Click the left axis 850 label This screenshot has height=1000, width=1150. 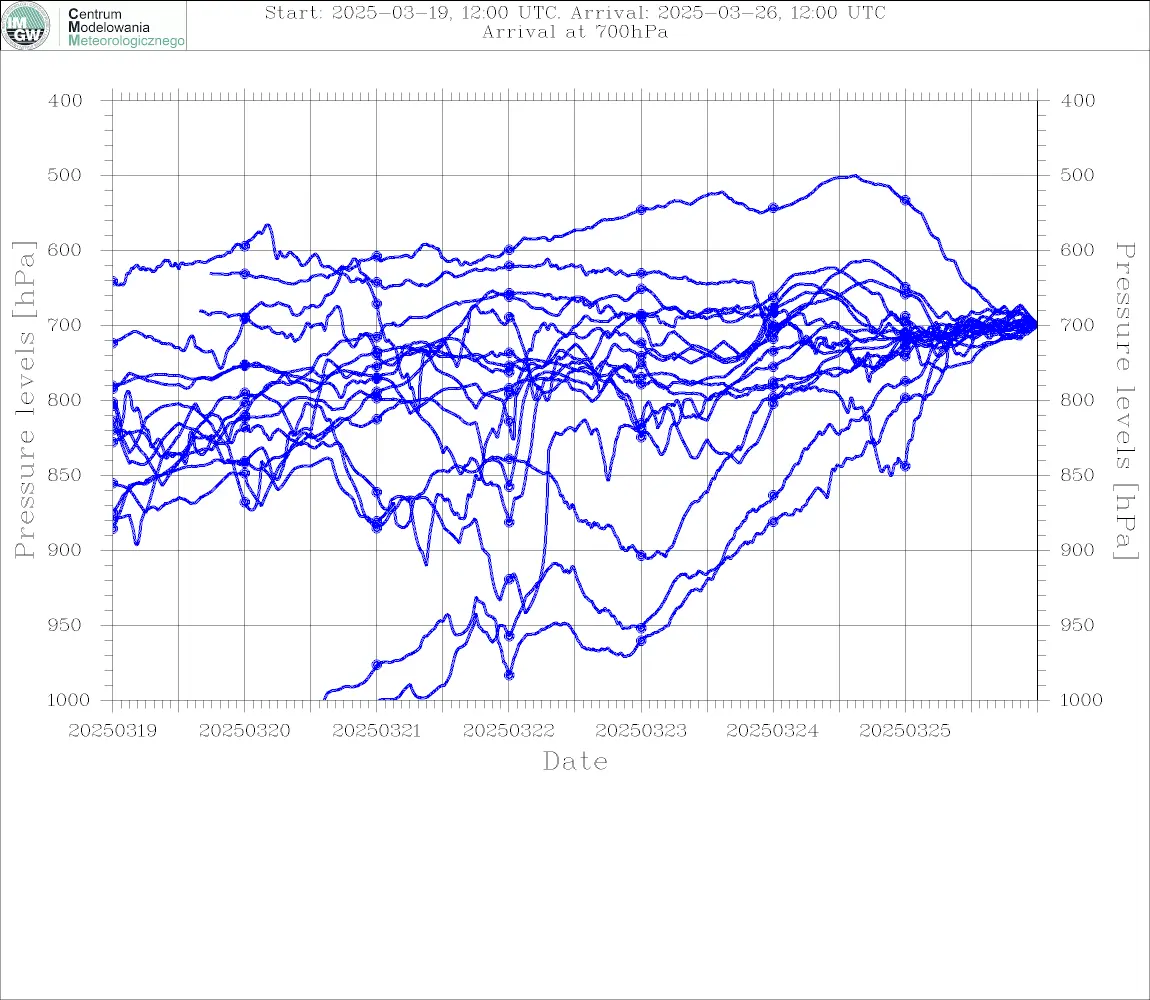[x=65, y=475]
